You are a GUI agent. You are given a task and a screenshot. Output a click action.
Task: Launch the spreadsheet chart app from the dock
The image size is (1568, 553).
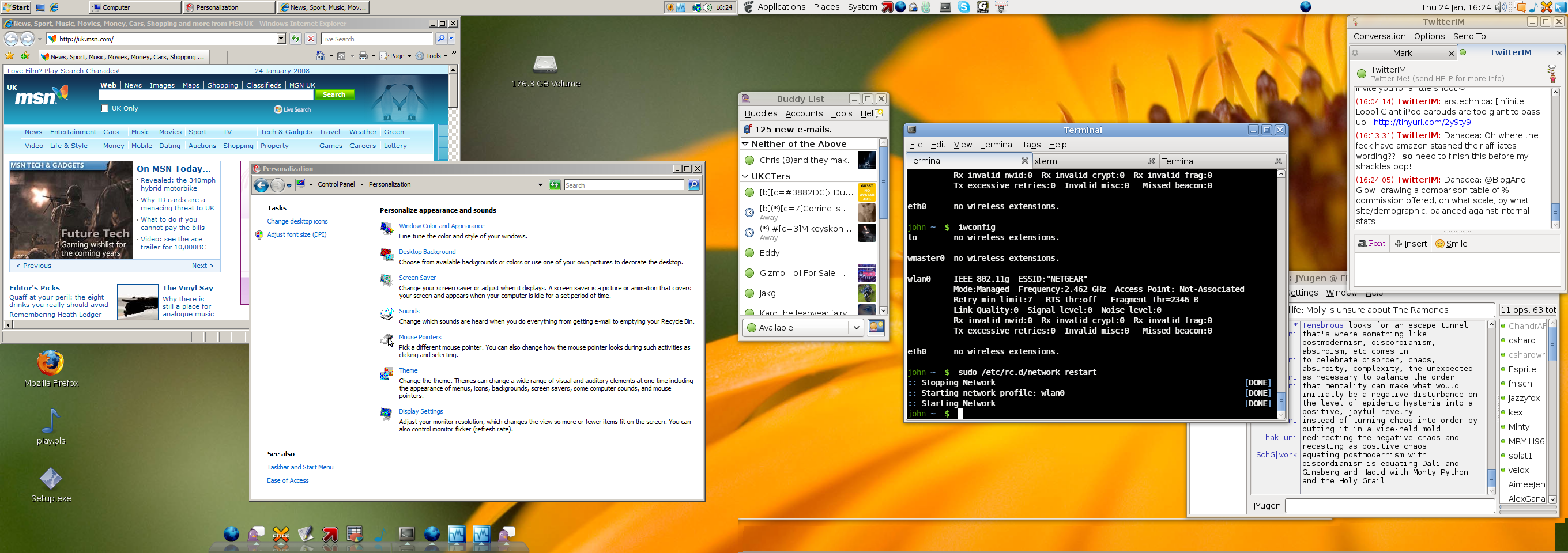pyautogui.click(x=355, y=534)
